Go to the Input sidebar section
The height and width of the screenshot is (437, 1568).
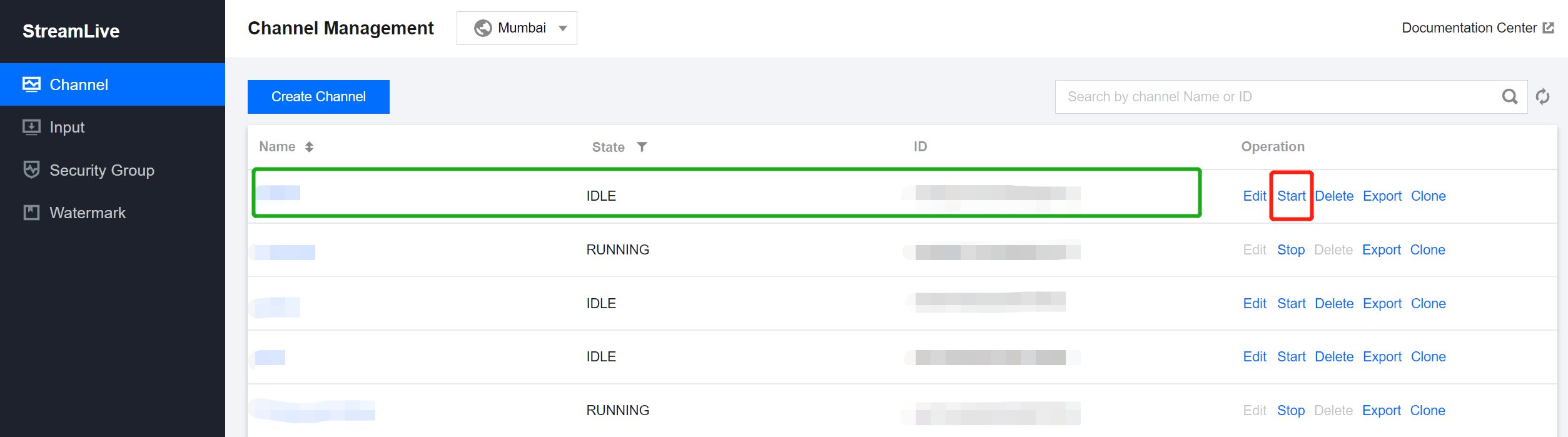[x=67, y=127]
